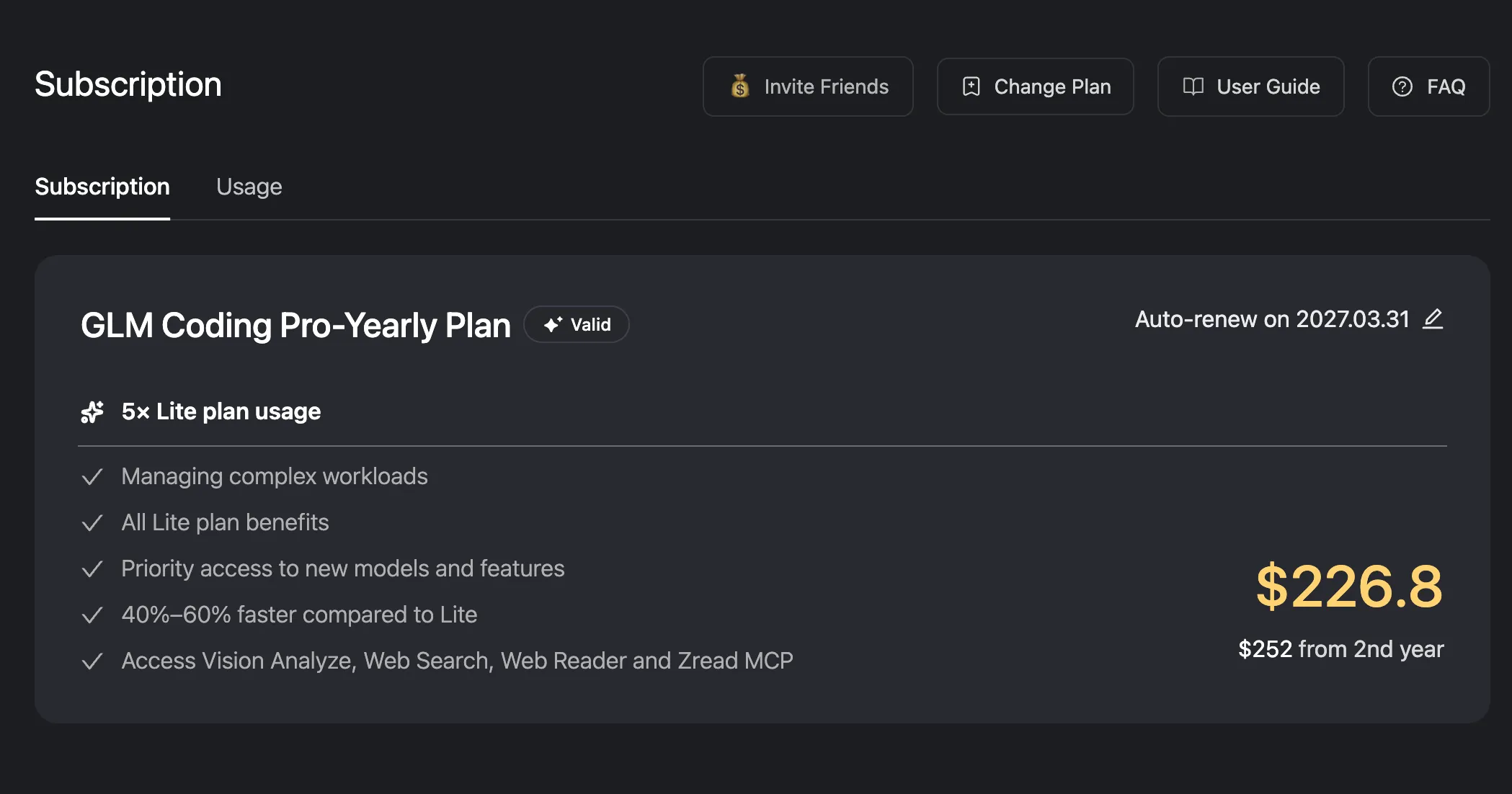Click checkmark beside All Lite plan benefits

[x=92, y=523]
